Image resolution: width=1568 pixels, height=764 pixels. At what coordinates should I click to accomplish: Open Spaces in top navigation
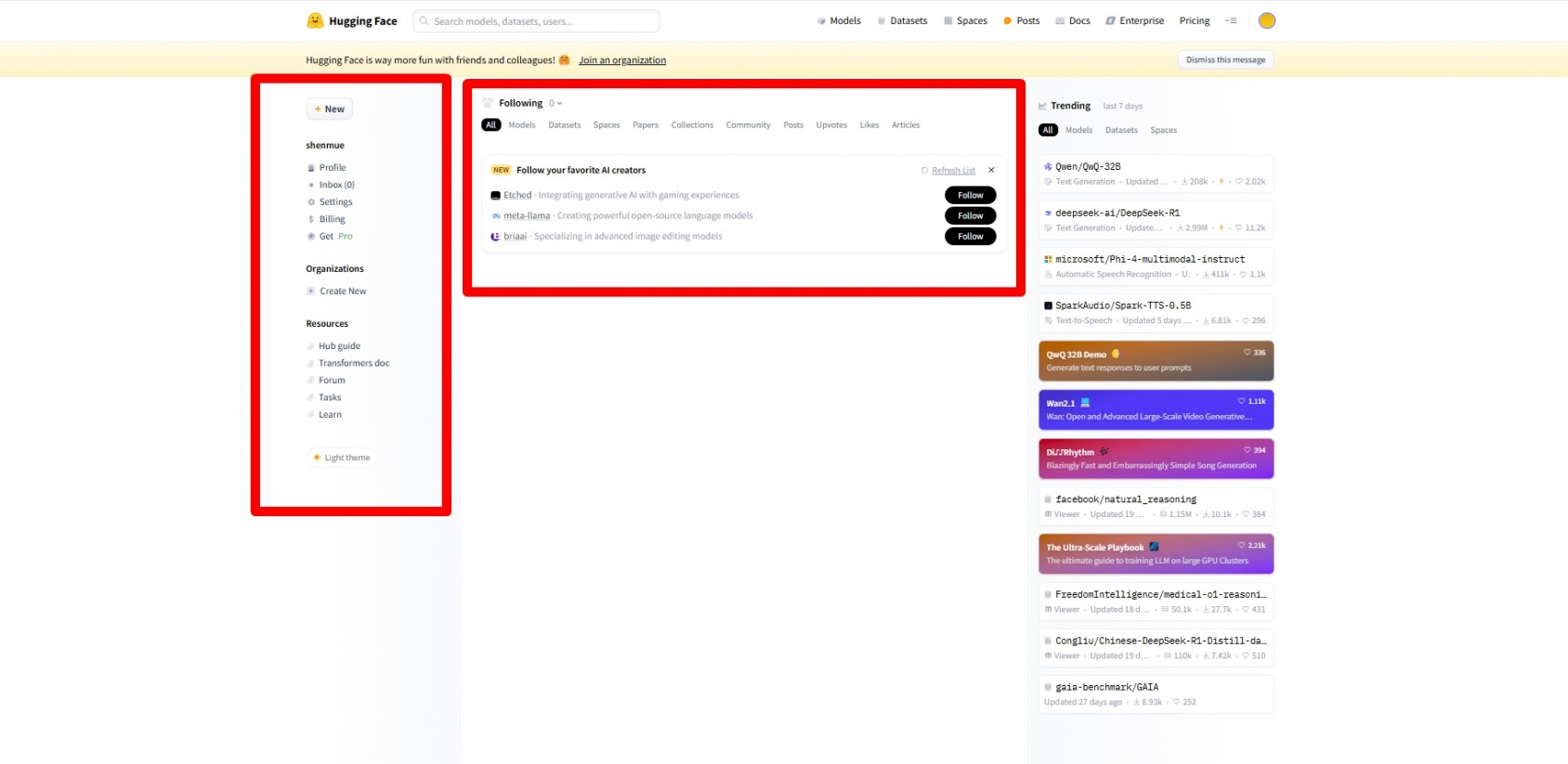tap(965, 20)
